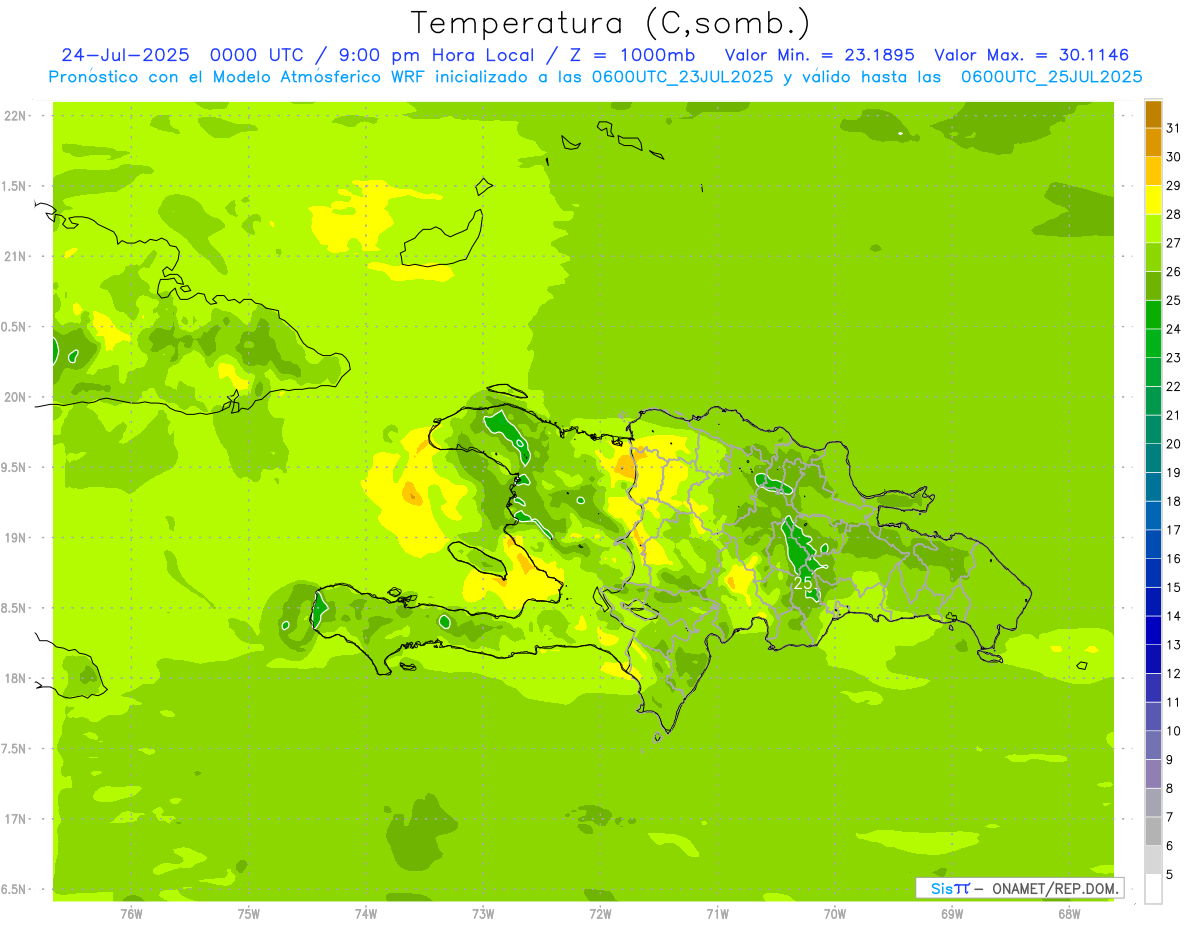Click the legend value "28"
Viewport: 1200px width, 927px height.
pos(1173,214)
